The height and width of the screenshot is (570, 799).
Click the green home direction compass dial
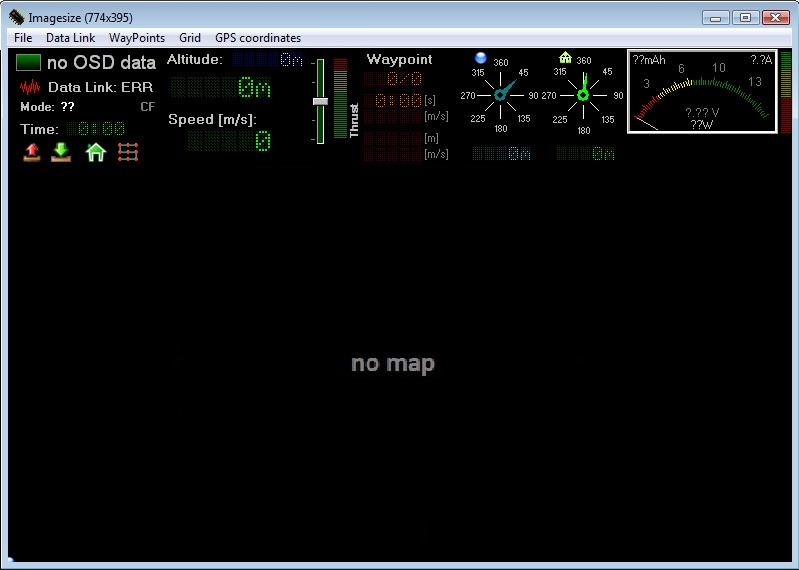584,96
